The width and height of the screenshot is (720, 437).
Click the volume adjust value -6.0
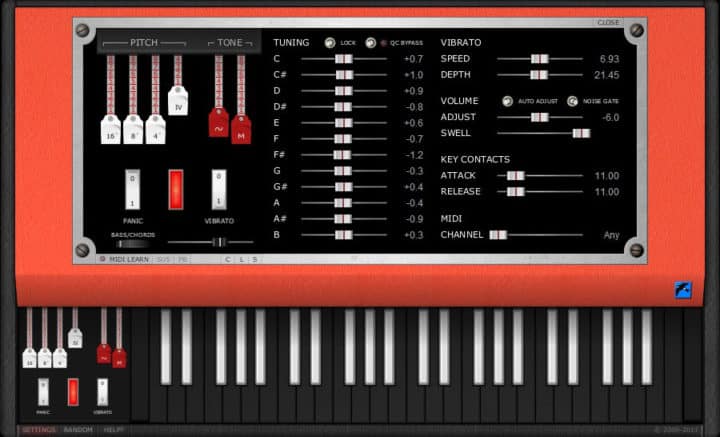(x=611, y=118)
